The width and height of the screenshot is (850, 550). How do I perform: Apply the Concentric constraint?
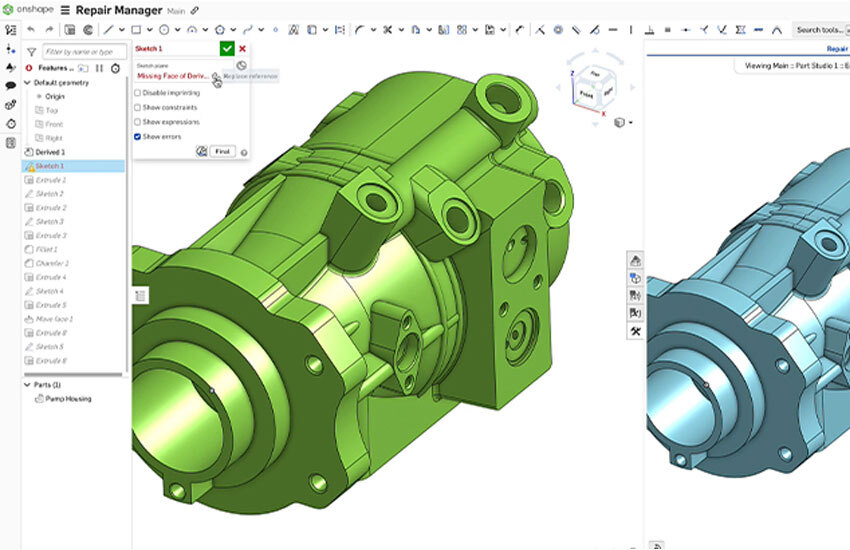coord(558,30)
